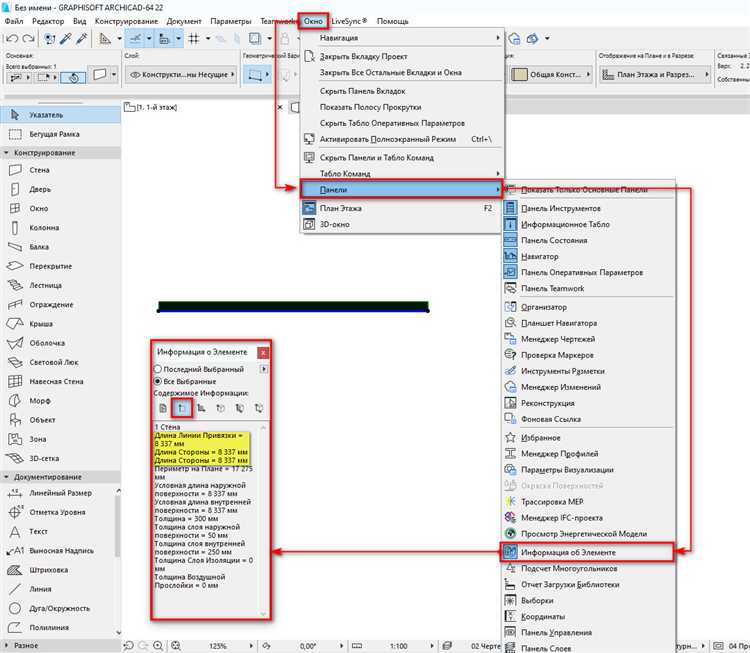Click the eyedropper pick-up parameters icon

[66, 38]
